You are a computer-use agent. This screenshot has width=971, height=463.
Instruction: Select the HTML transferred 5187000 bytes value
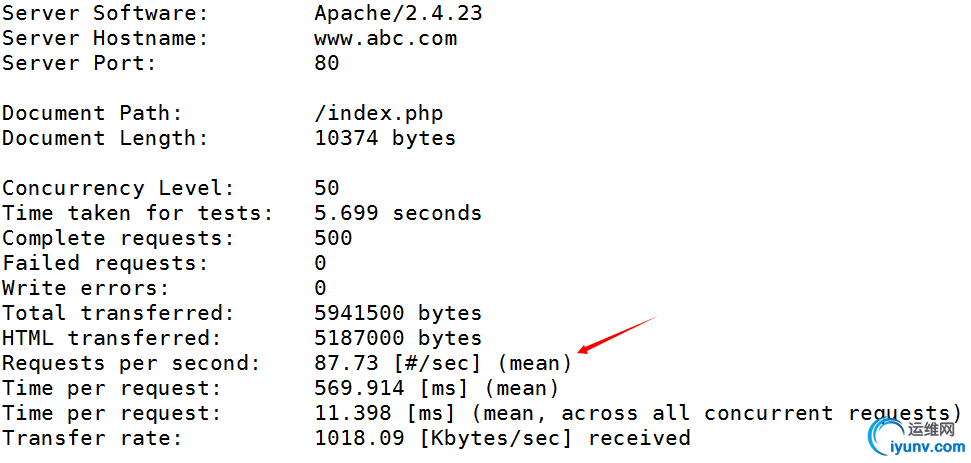(398, 339)
